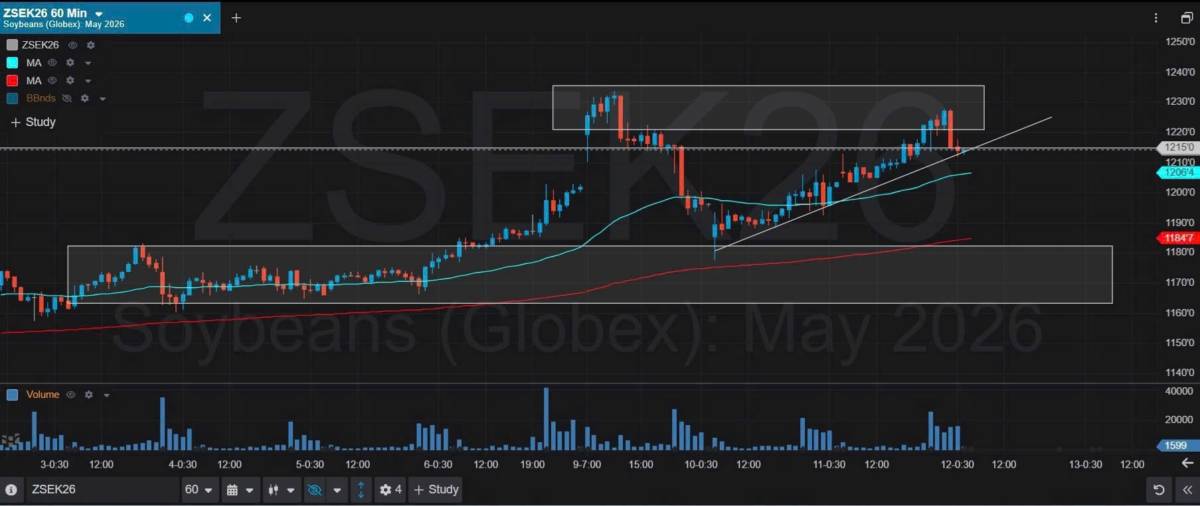Click the ZSEK26 legend label
This screenshot has width=1200, height=506.
(x=41, y=45)
